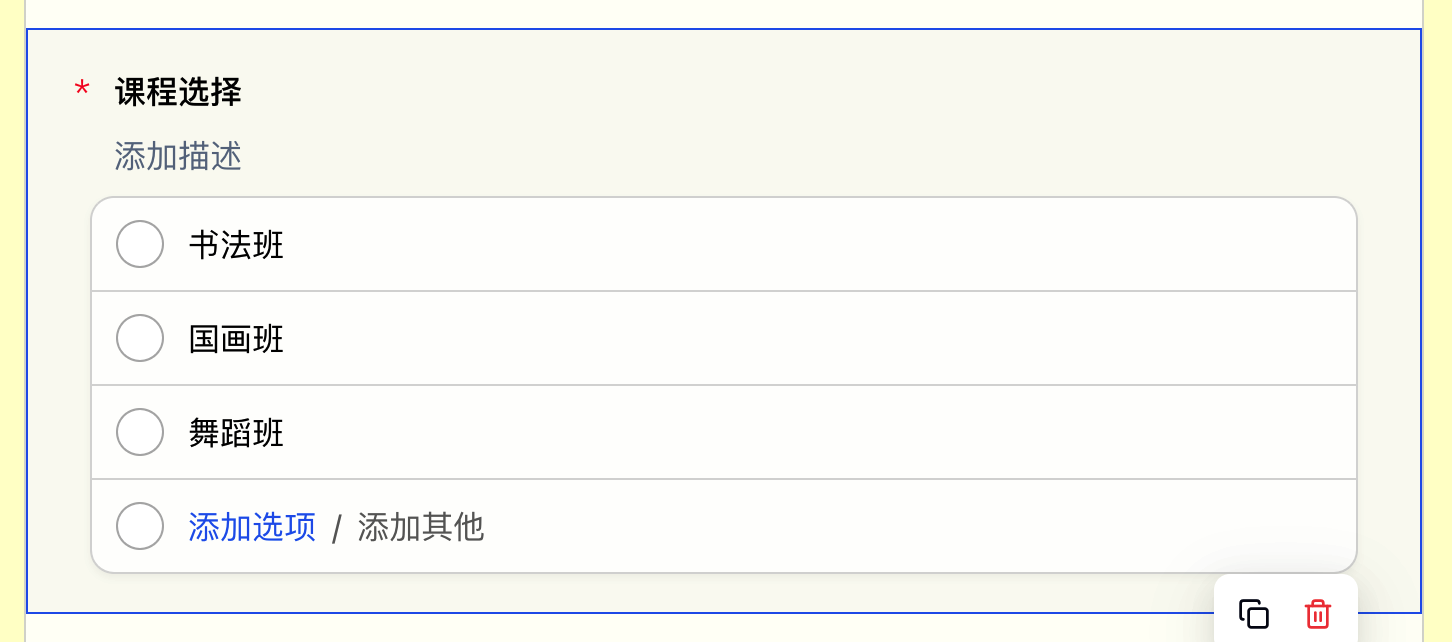
Task: Select the 书法班 radio button
Action: [x=140, y=244]
